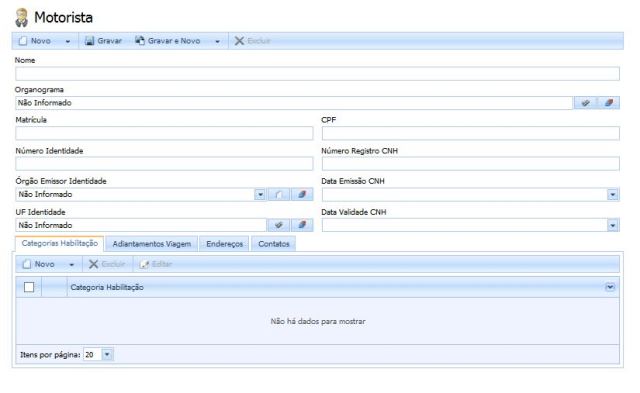This screenshot has width=640, height=393.
Task: Click the 'Não há dados para mostrar' text
Action: click(x=318, y=322)
